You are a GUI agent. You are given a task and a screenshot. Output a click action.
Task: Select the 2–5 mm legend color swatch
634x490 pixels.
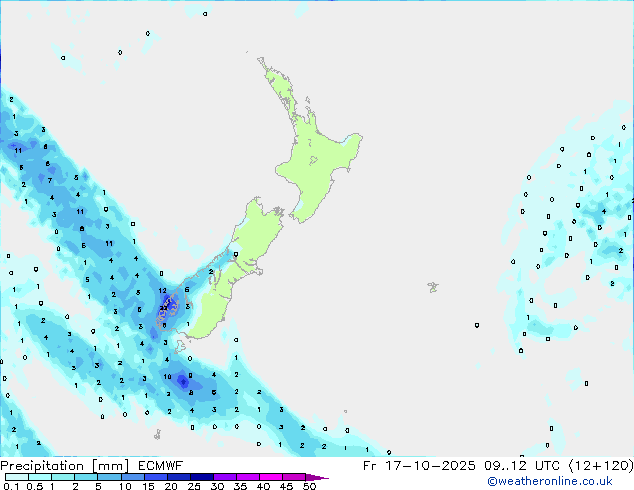coord(86,477)
